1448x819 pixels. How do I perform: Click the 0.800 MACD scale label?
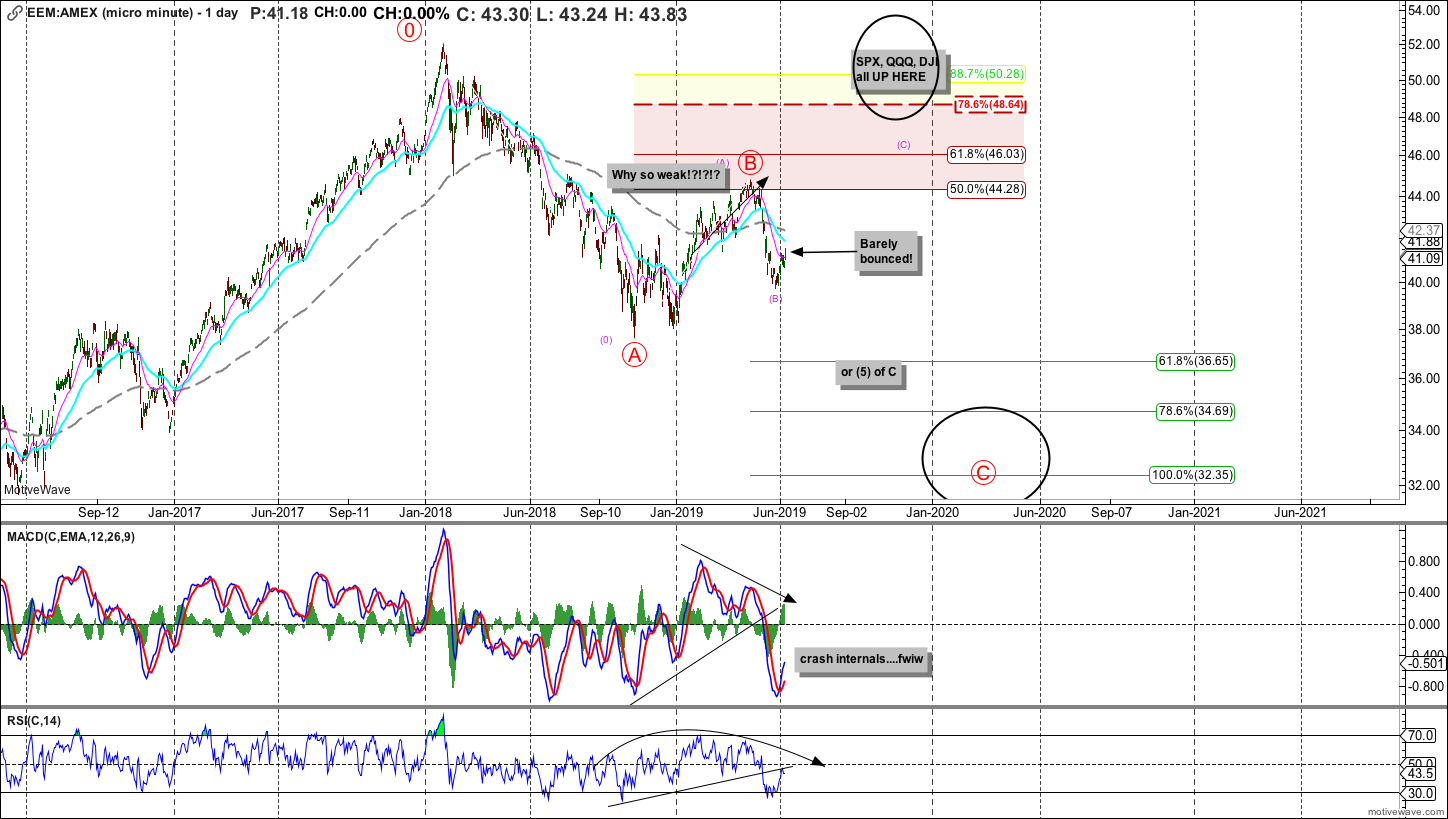1426,561
